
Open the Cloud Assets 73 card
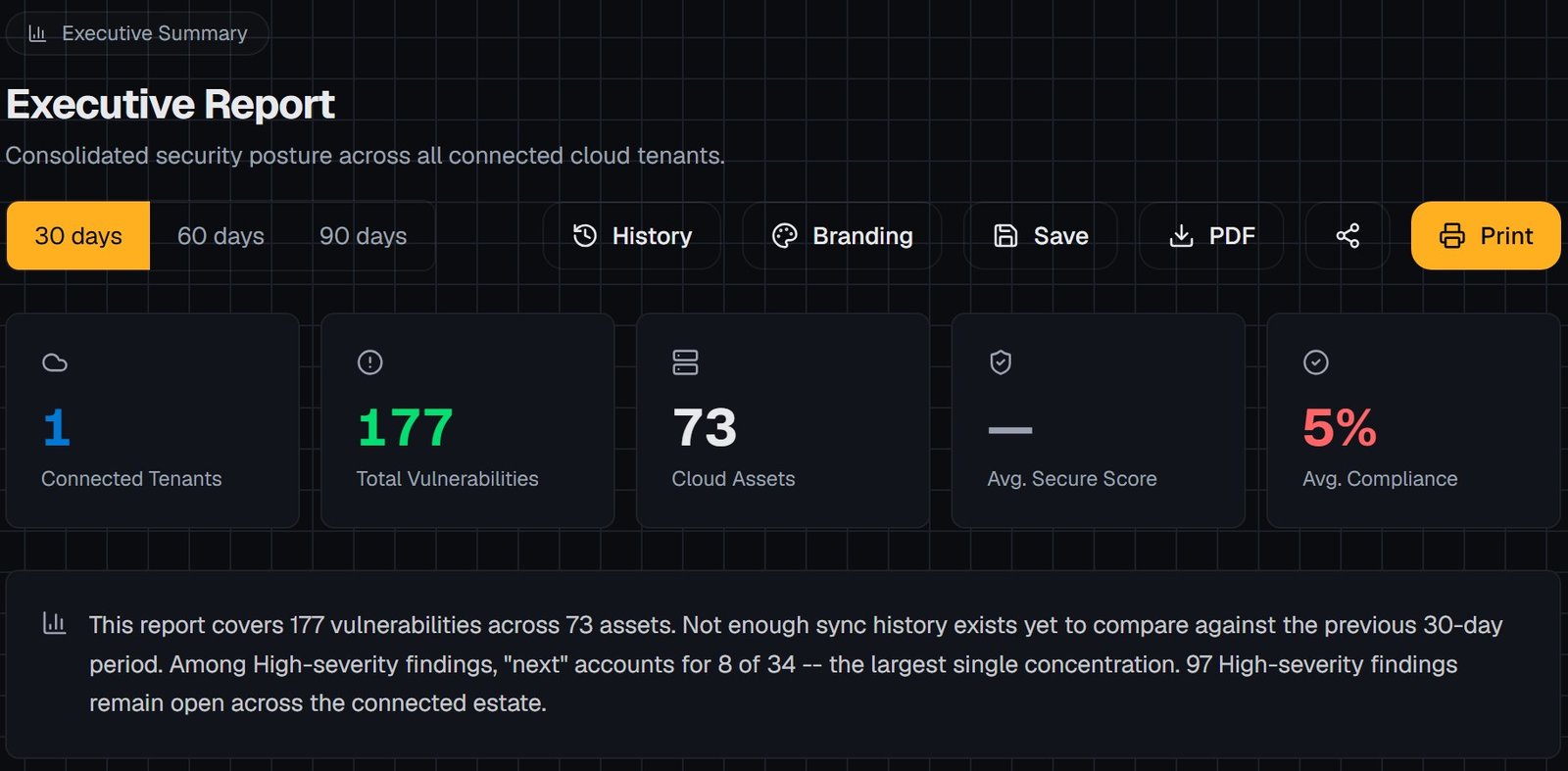[x=783, y=420]
